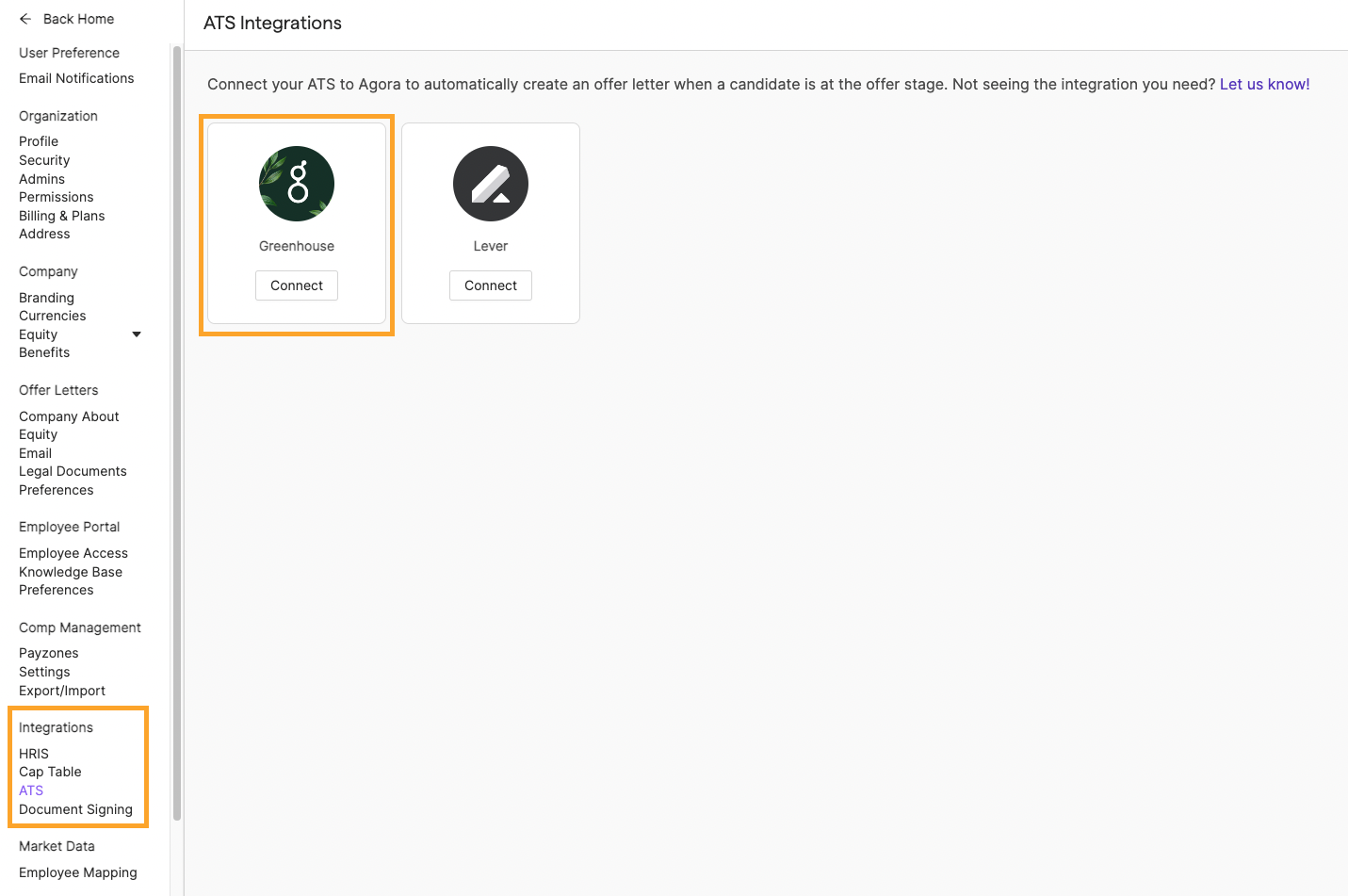Screen dimensions: 1348x896
Task: Open Security settings
Action: [44, 160]
